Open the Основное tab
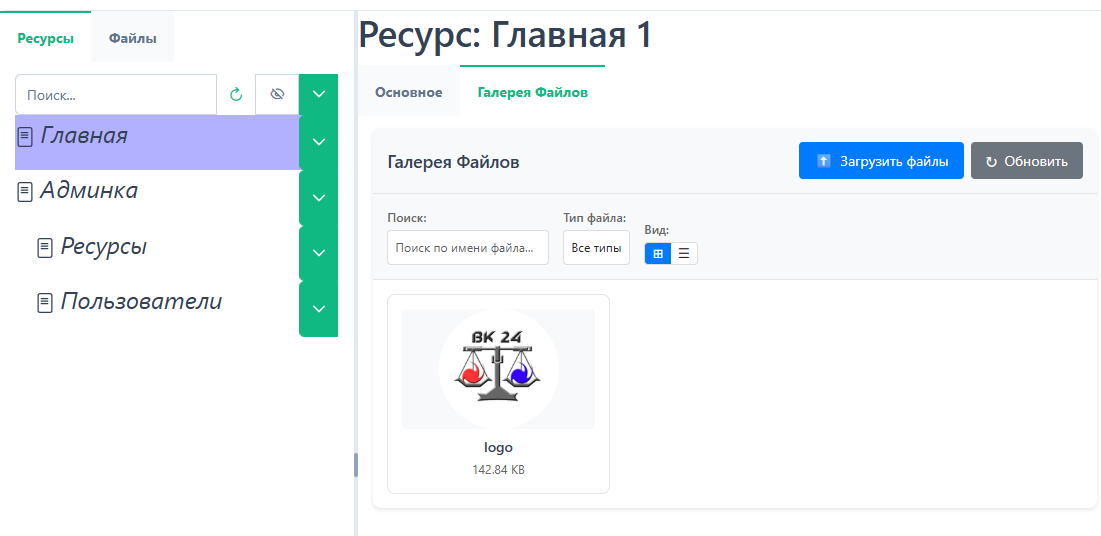Screen dimensions: 1101x536 pyautogui.click(x=408, y=92)
